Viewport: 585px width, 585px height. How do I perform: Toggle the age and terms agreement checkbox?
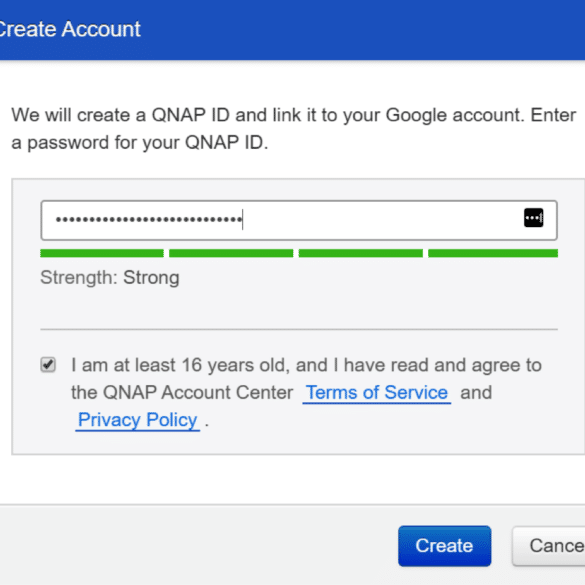[48, 365]
